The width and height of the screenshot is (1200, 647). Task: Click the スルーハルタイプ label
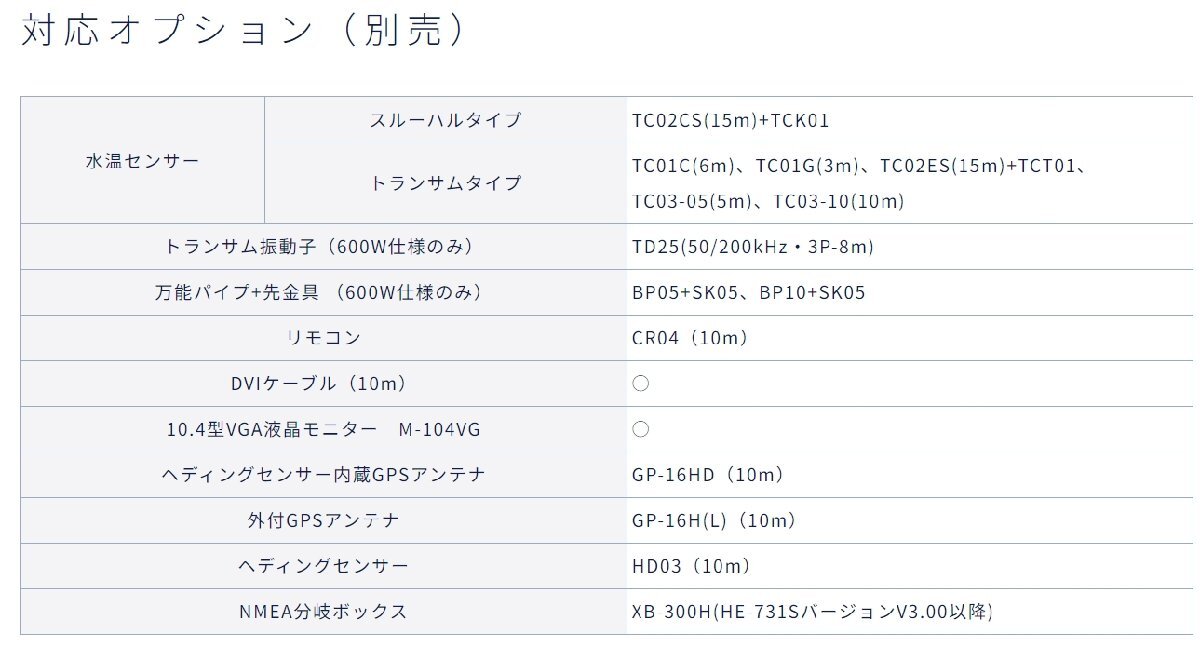[x=446, y=121]
